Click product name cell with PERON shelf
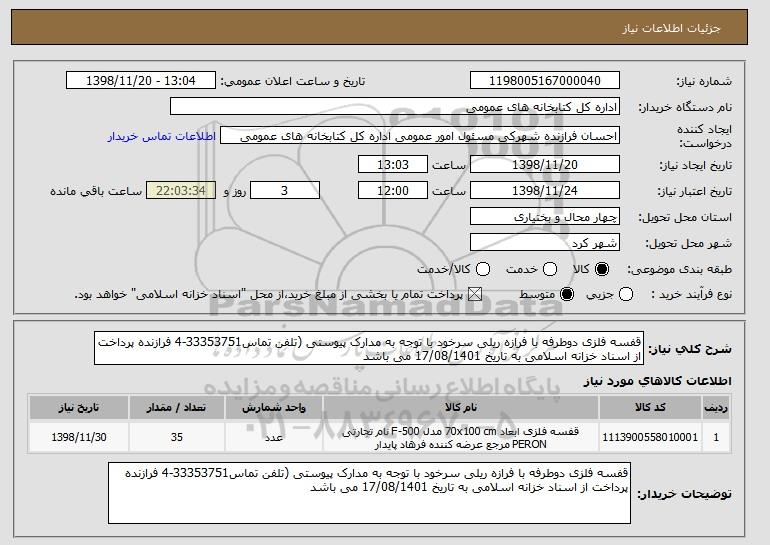The width and height of the screenshot is (770, 545). [x=461, y=437]
